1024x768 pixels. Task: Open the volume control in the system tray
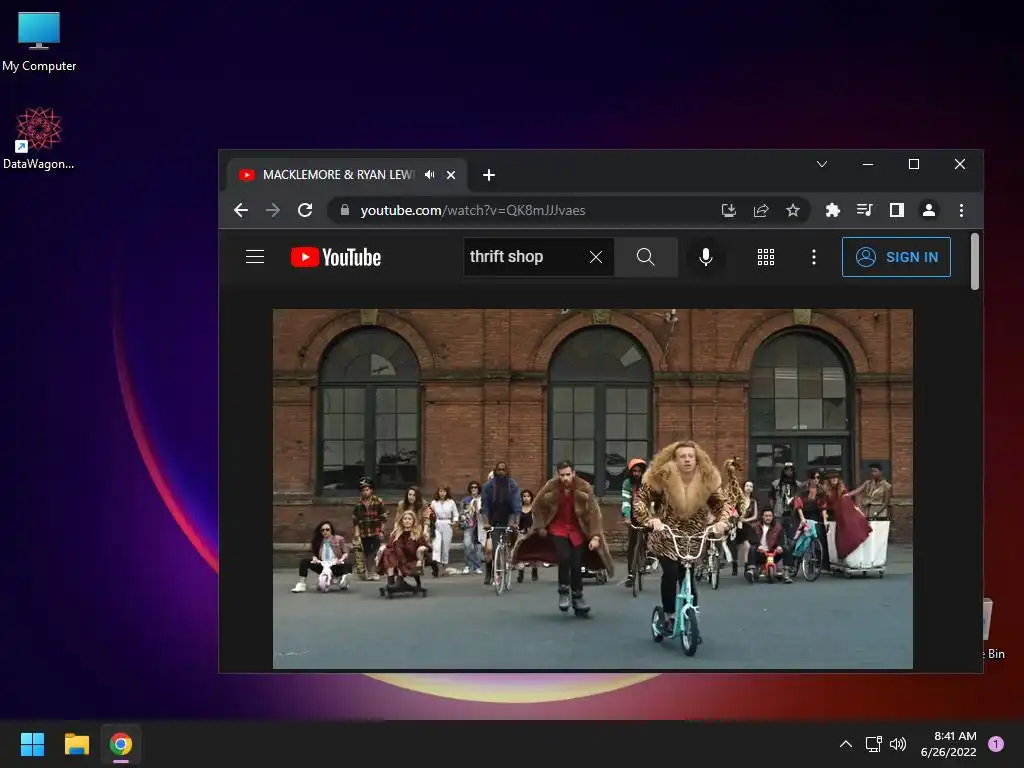(898, 744)
